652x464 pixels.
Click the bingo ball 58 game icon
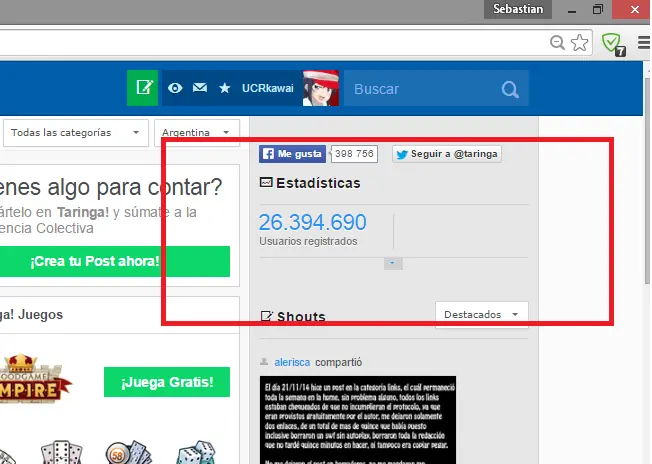[x=128, y=453]
